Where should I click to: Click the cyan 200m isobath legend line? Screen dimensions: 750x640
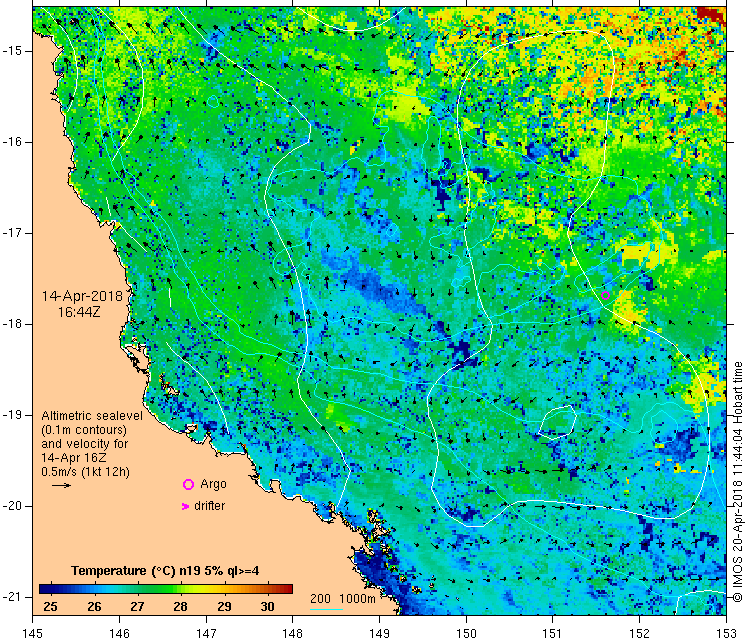point(326,609)
